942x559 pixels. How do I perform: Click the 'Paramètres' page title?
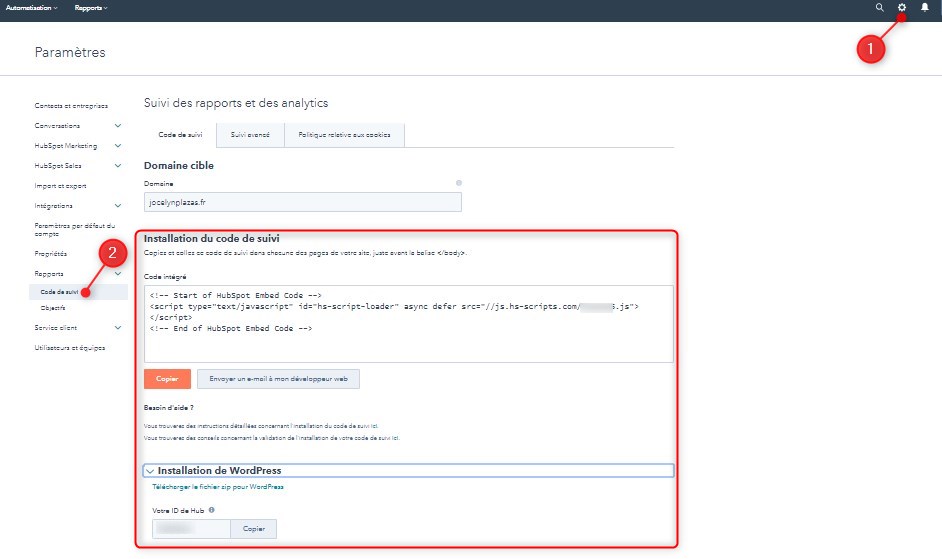tap(70, 52)
